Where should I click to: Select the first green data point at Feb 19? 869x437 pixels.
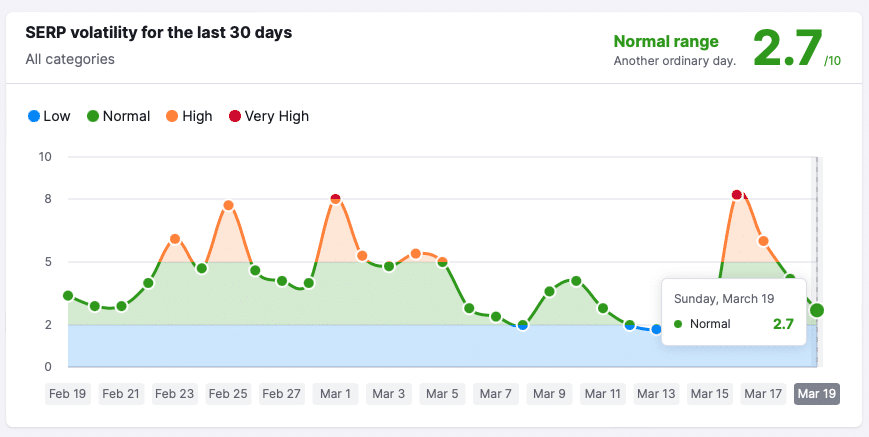tap(68, 295)
